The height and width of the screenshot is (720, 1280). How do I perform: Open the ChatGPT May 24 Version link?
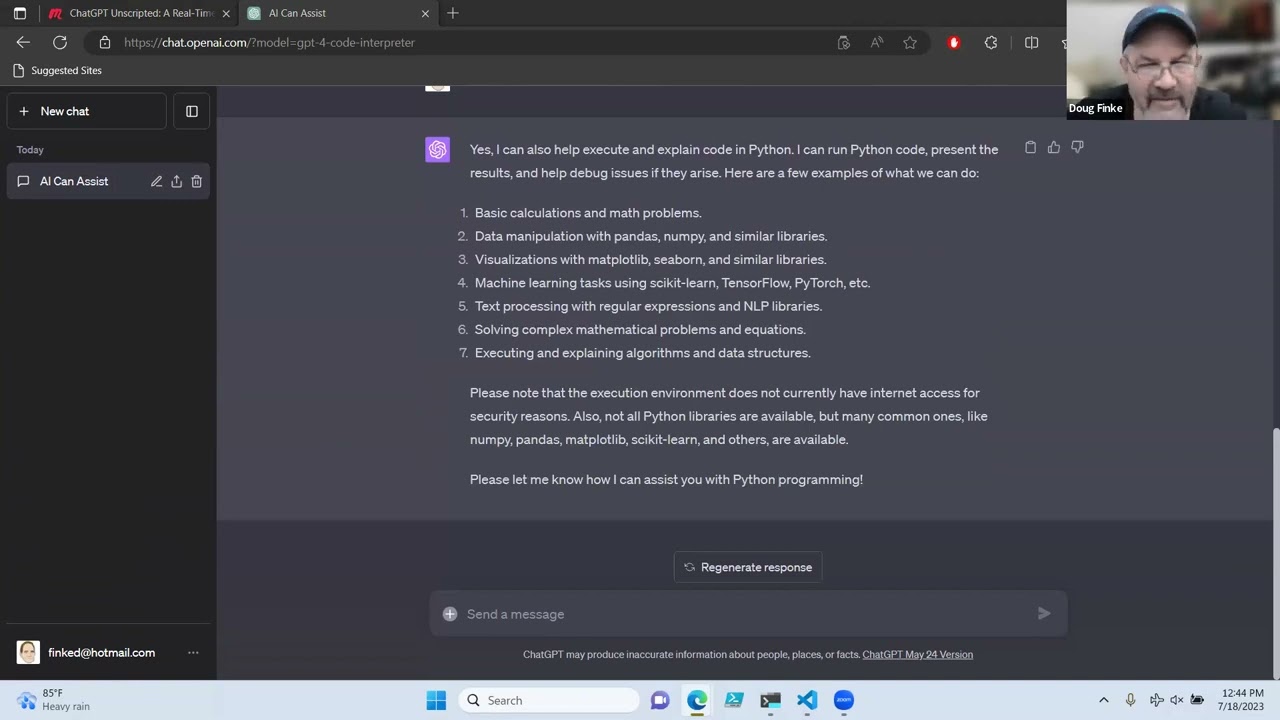click(917, 655)
